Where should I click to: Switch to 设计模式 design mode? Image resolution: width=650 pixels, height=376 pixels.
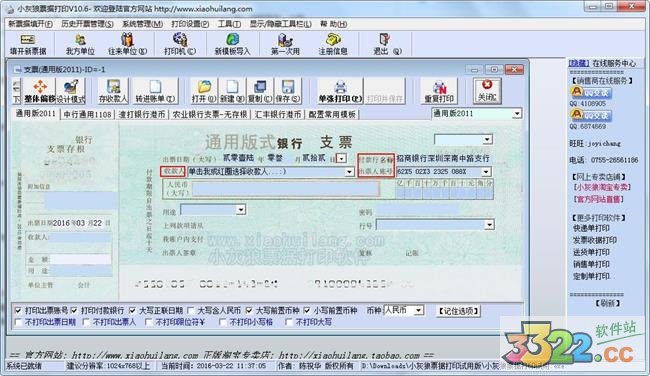70,91
